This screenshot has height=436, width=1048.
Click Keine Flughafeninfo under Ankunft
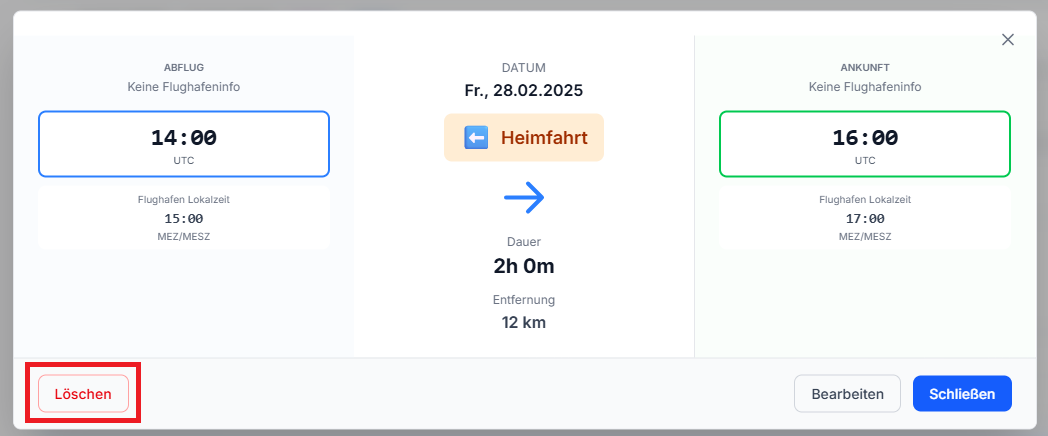[x=865, y=87]
